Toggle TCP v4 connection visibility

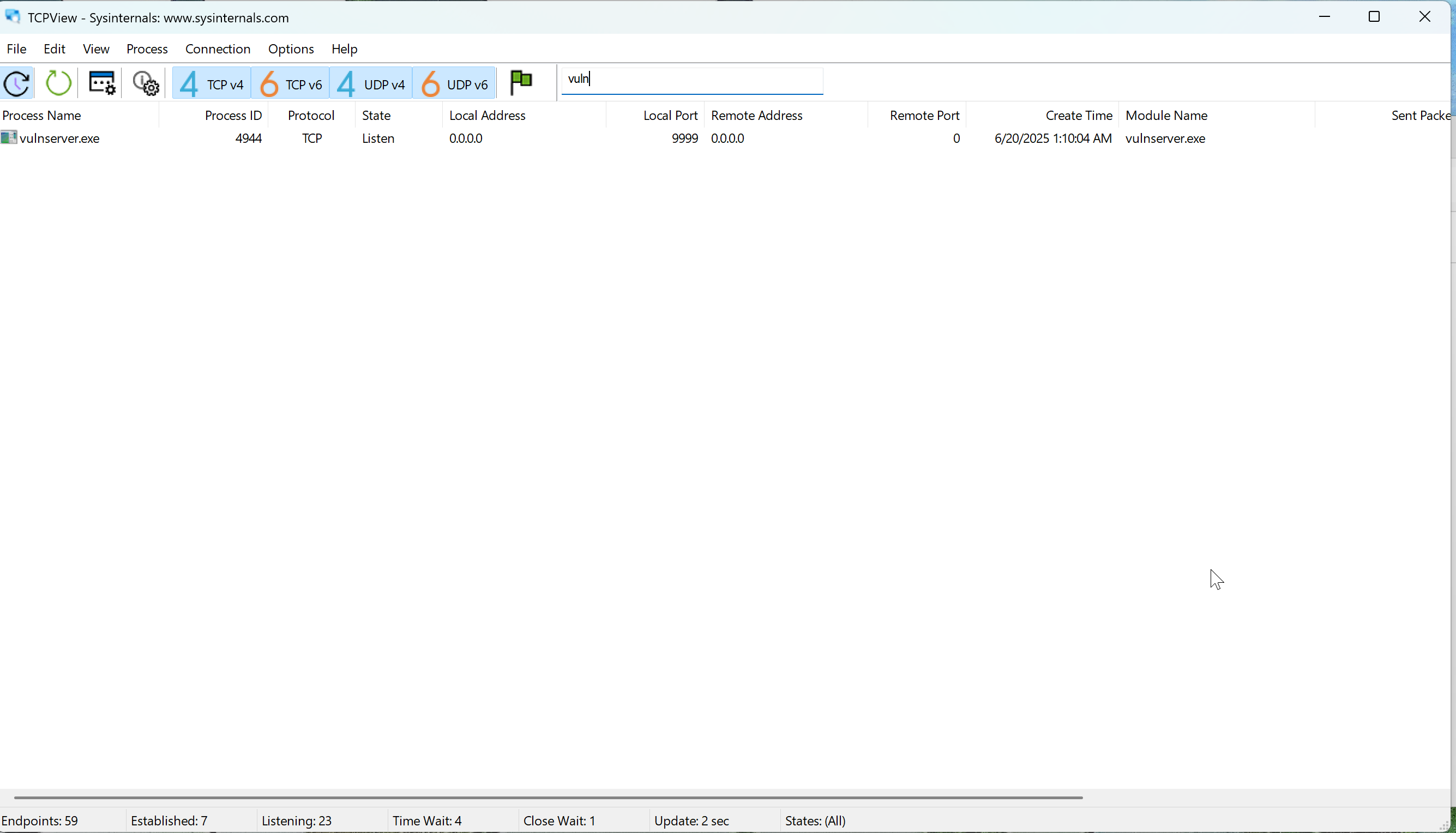click(210, 83)
